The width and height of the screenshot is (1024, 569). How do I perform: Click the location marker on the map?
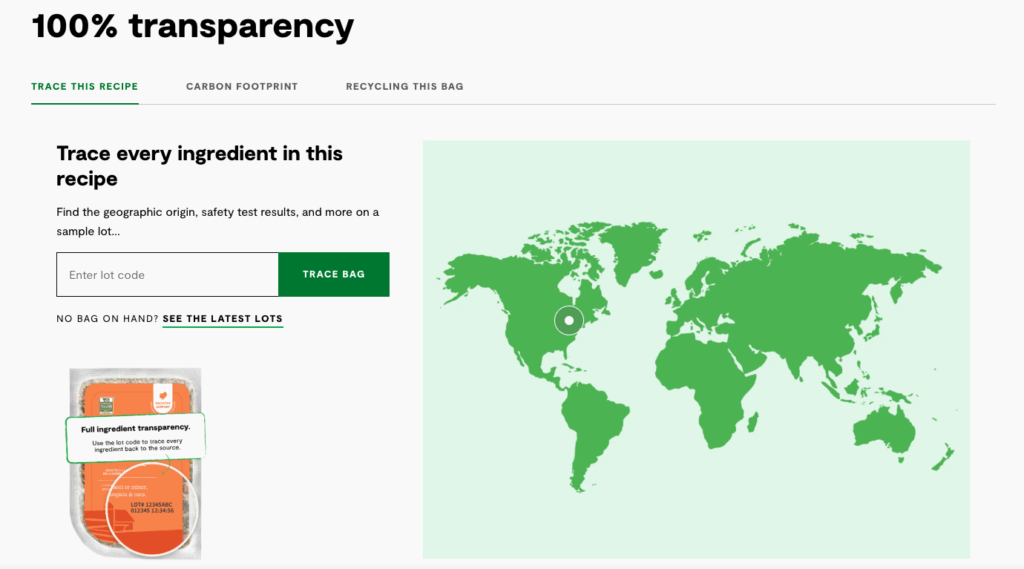(x=568, y=320)
